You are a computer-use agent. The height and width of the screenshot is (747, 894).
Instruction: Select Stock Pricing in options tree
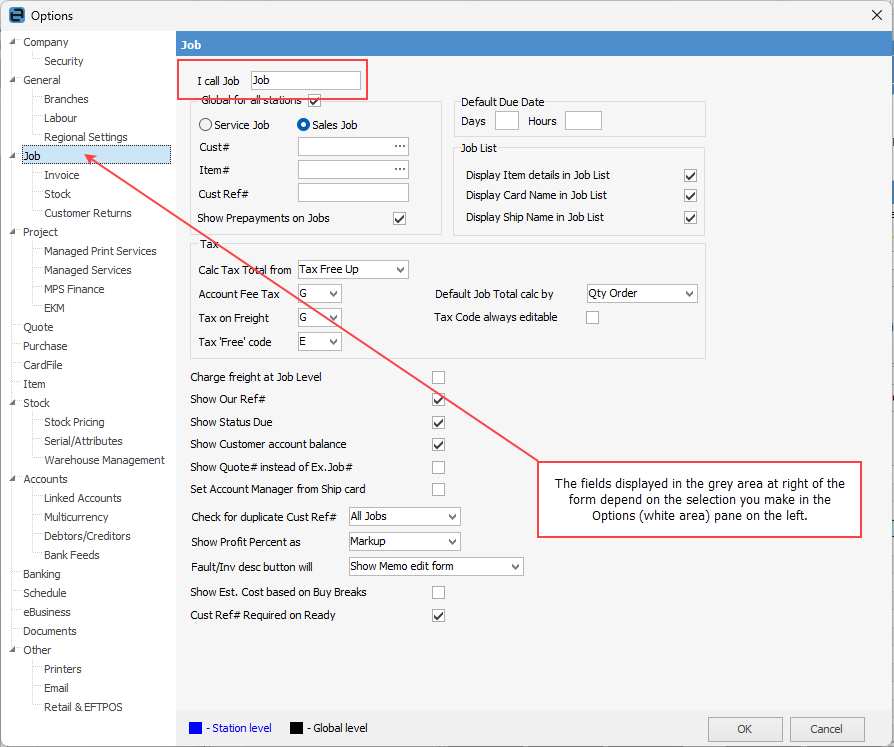click(74, 422)
